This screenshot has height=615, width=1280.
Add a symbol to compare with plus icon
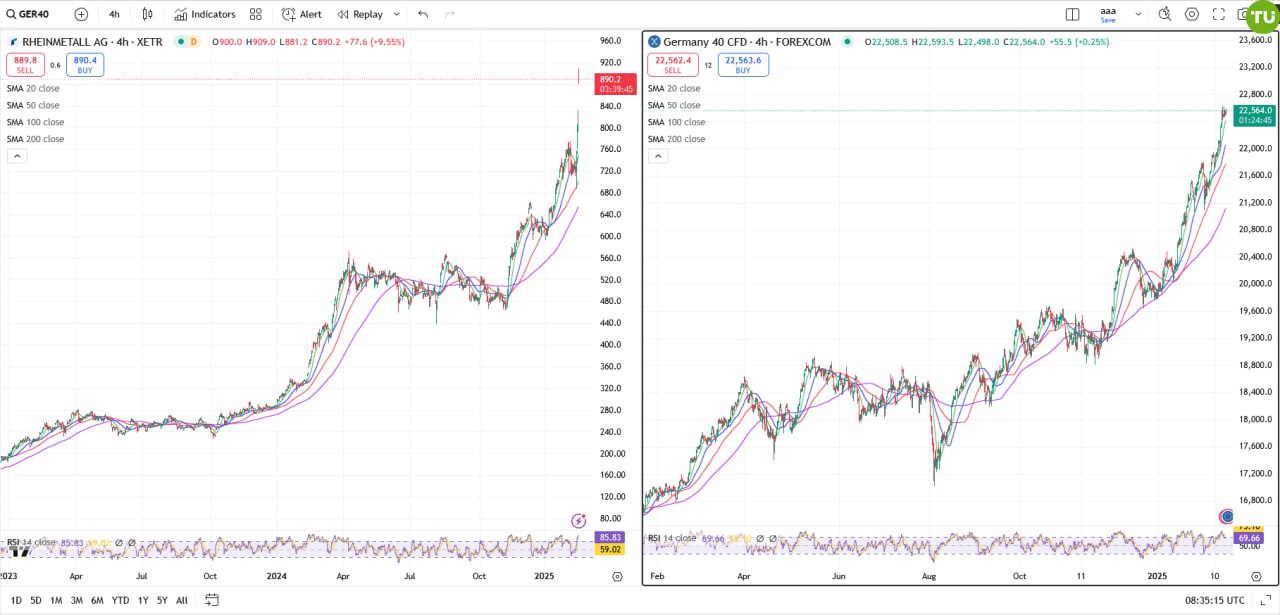click(x=81, y=14)
